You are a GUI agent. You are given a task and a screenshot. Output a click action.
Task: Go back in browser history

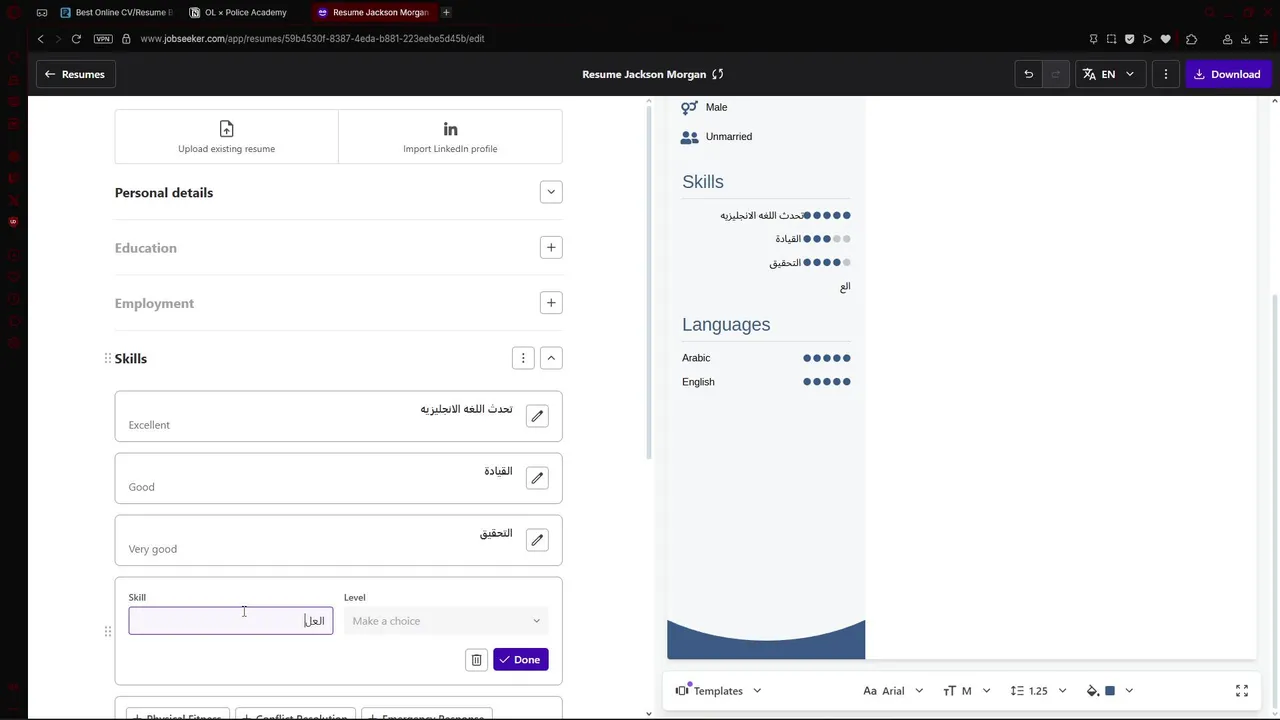pos(40,39)
